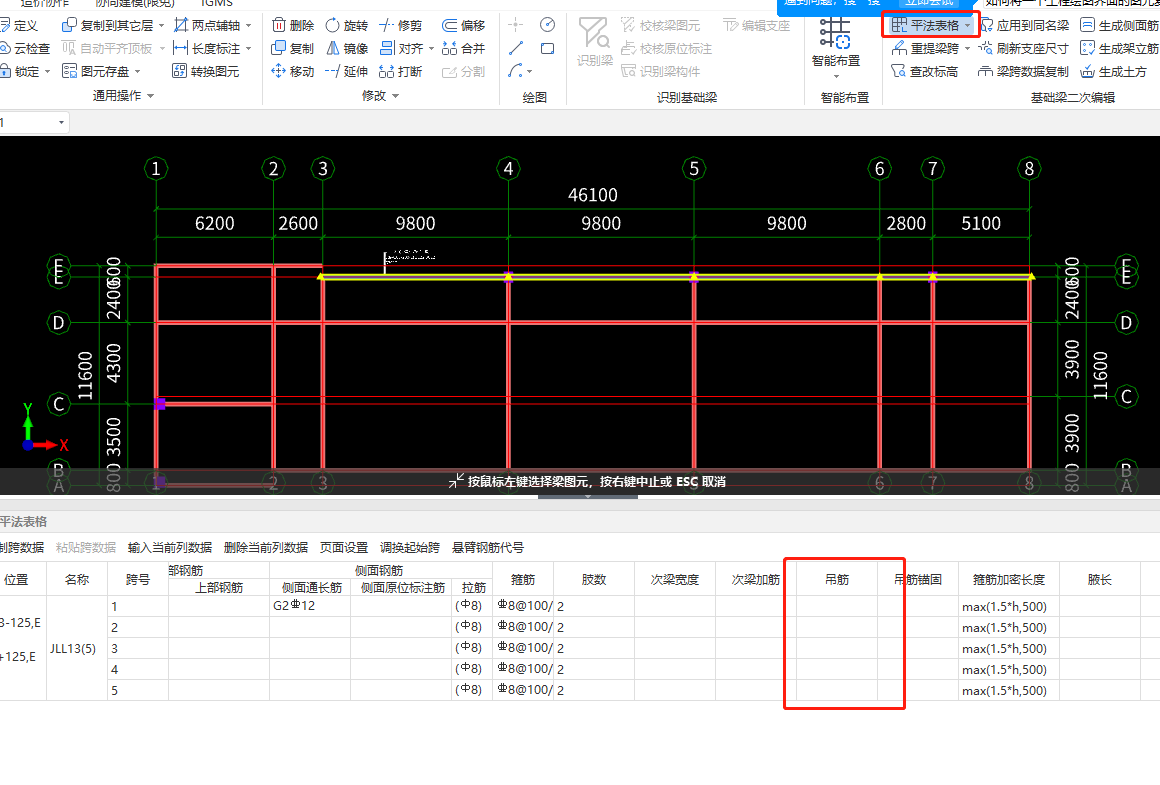This screenshot has width=1160, height=785.
Task: Open the IGMS menu tab
Action: 217,4
